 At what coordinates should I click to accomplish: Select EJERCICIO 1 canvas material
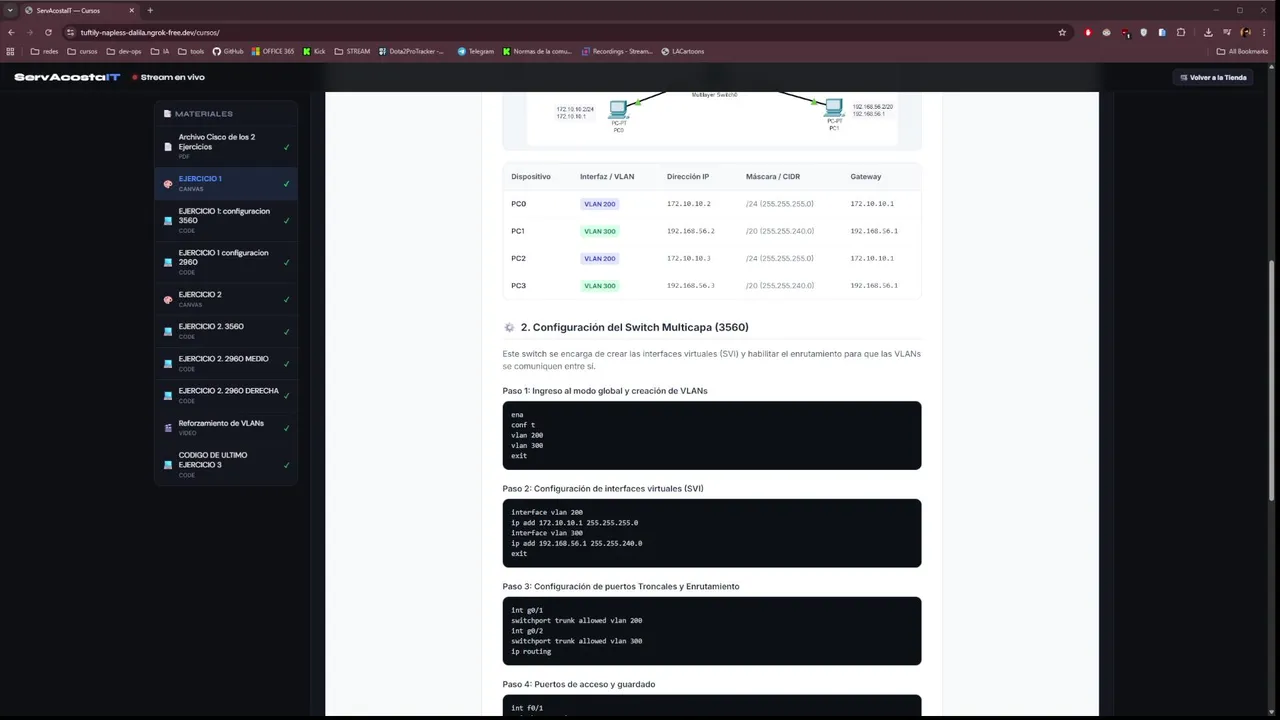coord(226,184)
